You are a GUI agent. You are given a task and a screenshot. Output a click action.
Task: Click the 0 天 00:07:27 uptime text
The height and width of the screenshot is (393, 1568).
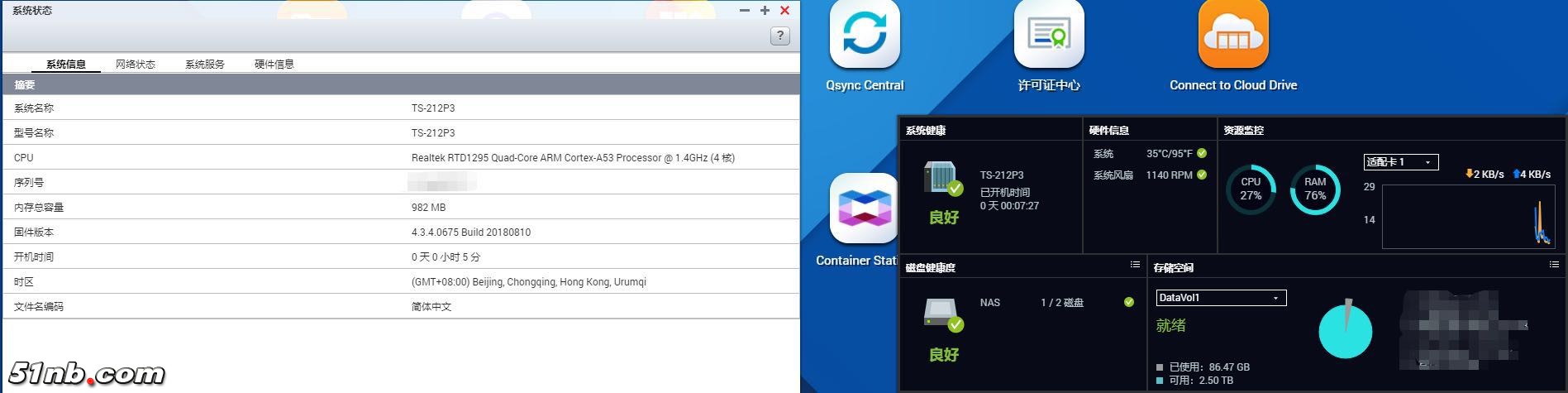1009,205
